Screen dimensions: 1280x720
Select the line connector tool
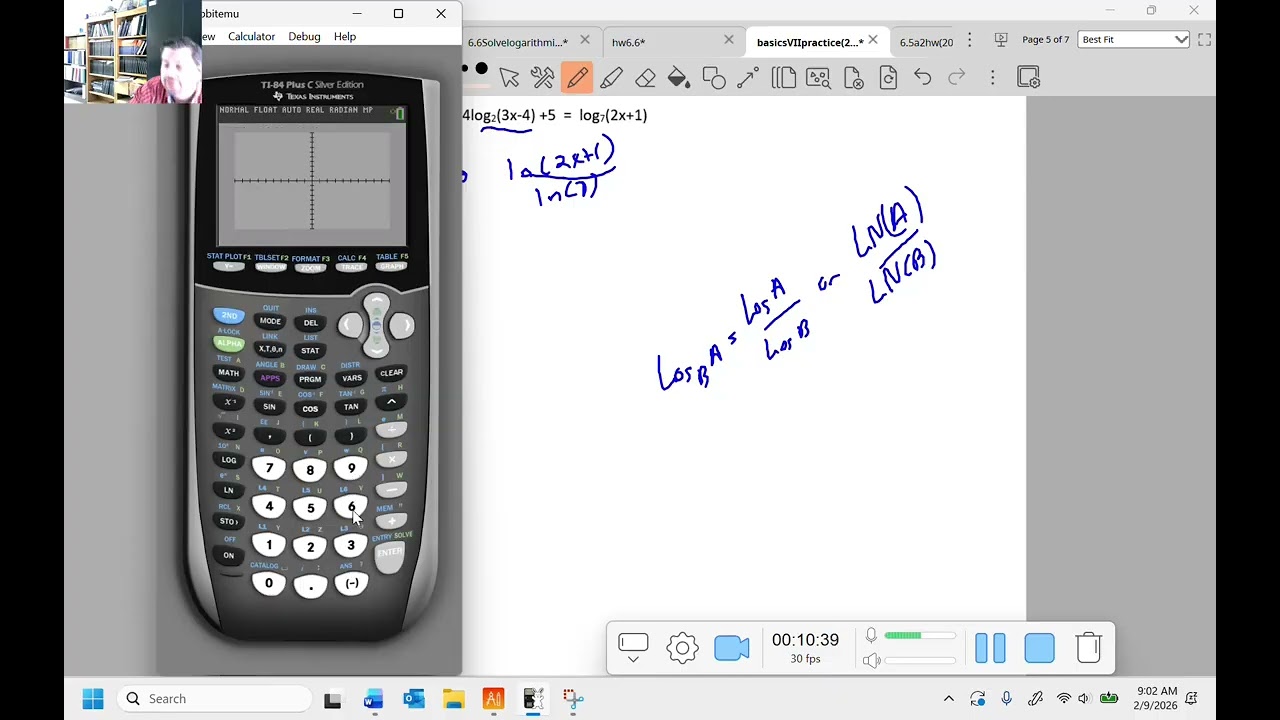tap(748, 77)
